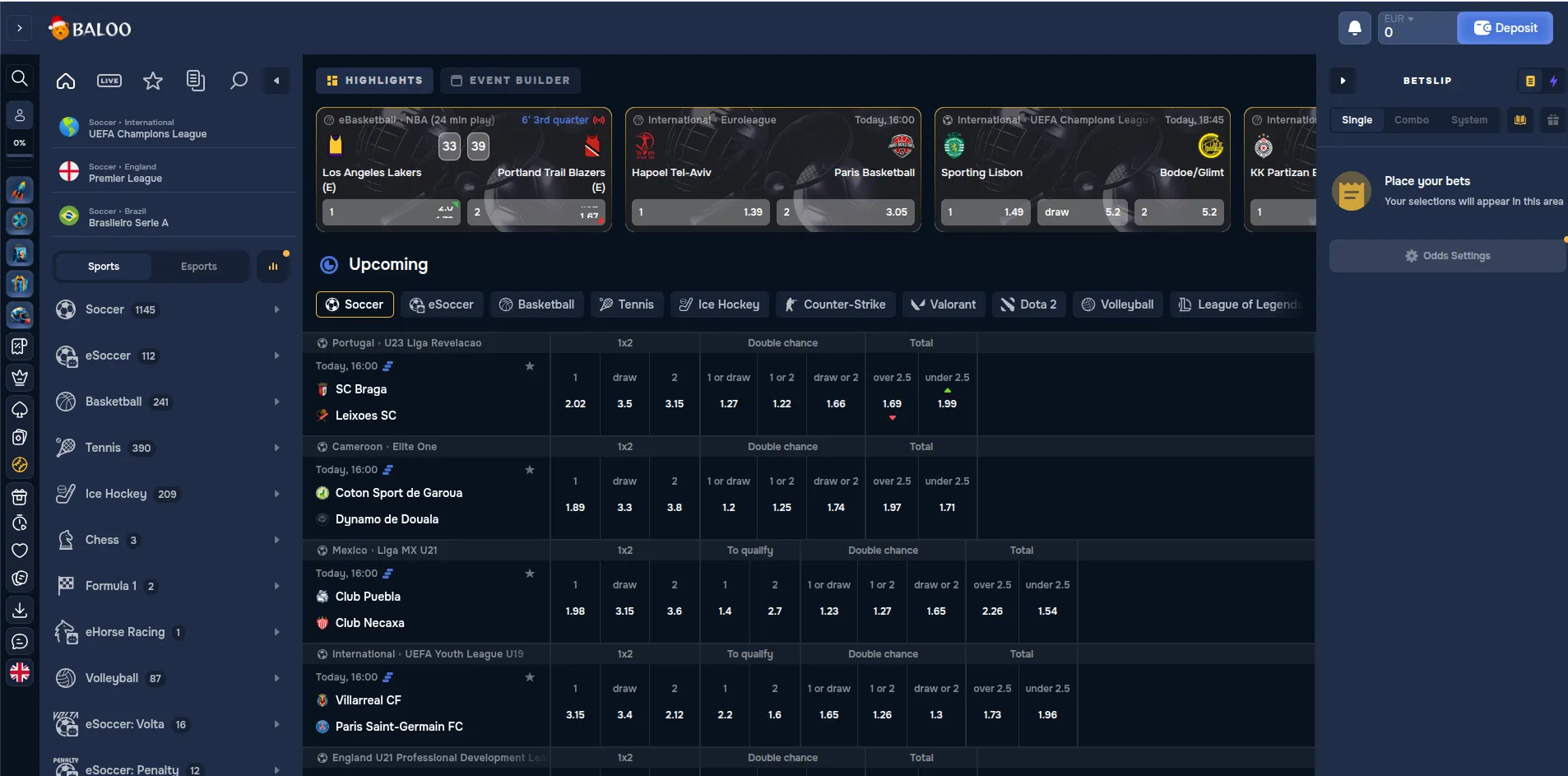Open Odds Settings

(x=1447, y=256)
